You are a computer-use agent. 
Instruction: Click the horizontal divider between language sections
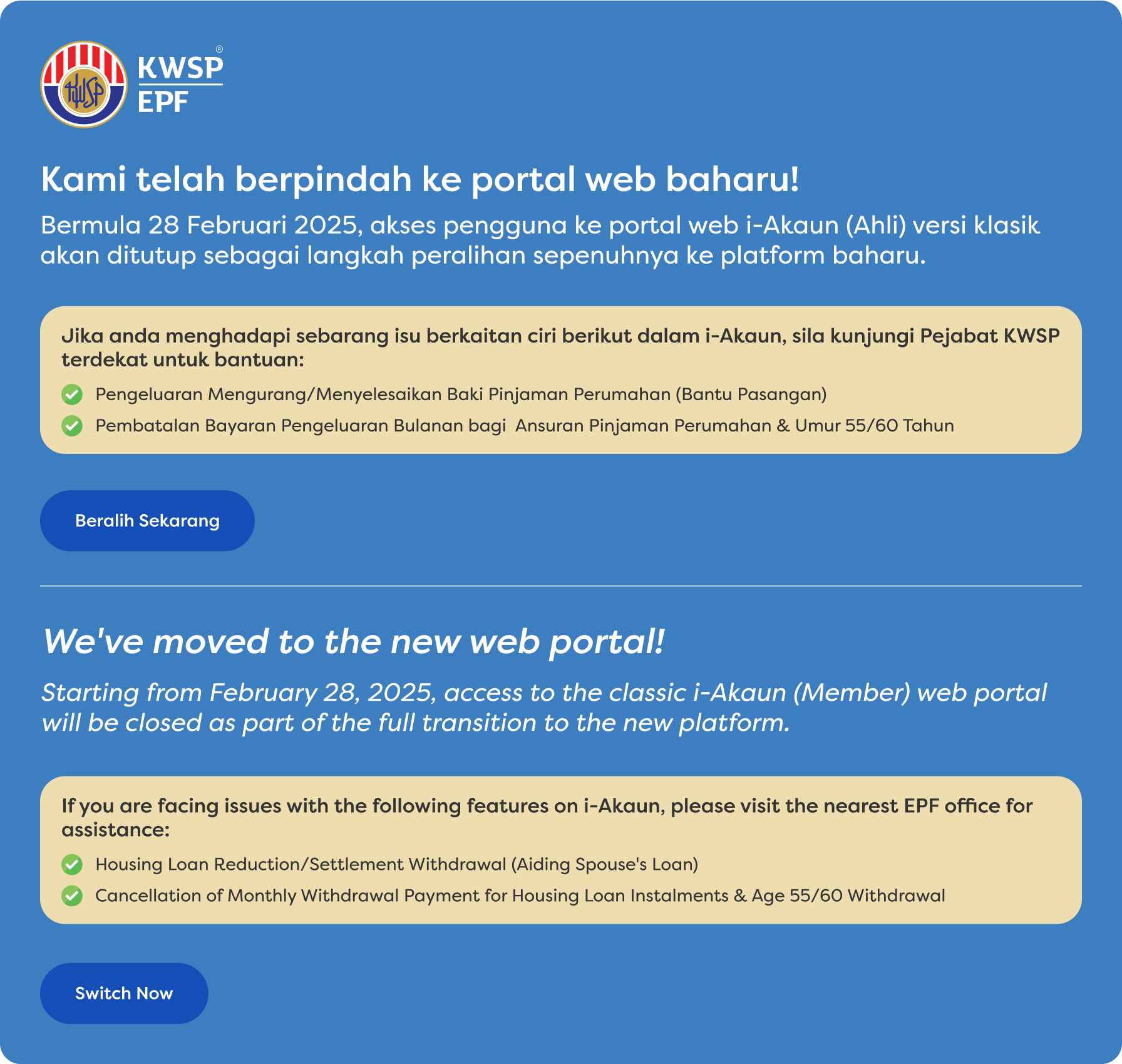click(x=560, y=586)
